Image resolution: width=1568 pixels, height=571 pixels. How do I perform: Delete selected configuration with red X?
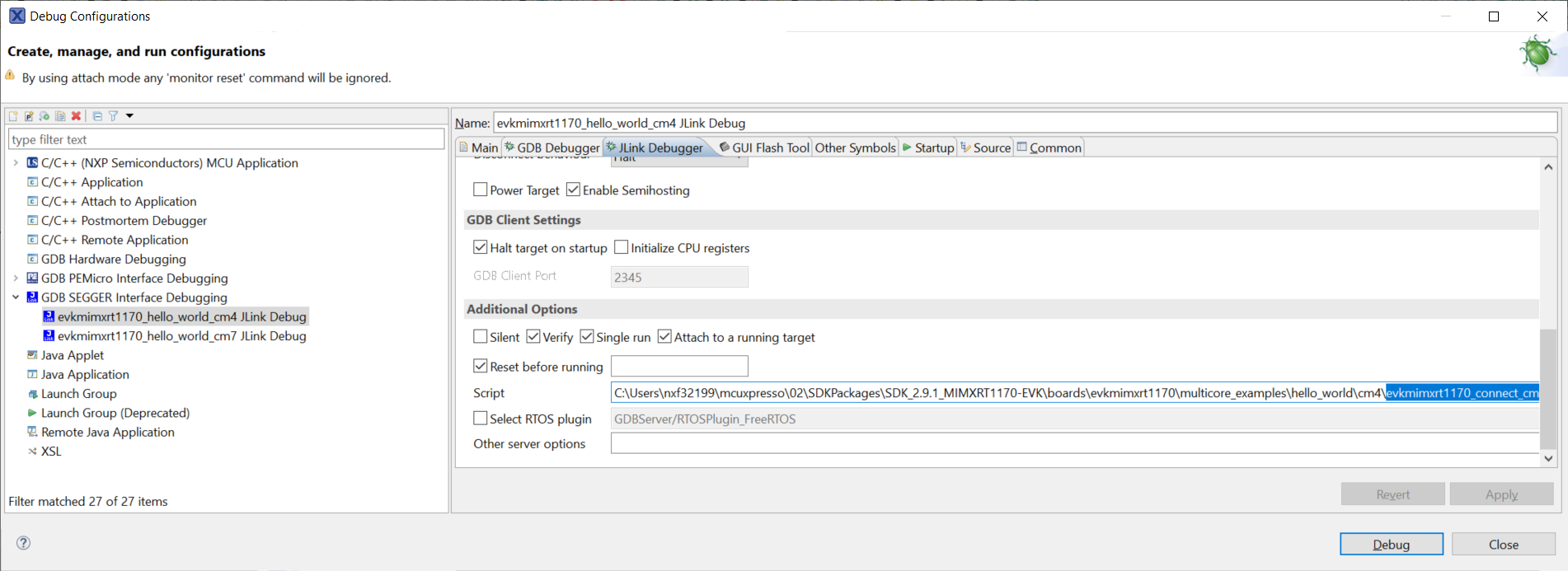click(76, 116)
